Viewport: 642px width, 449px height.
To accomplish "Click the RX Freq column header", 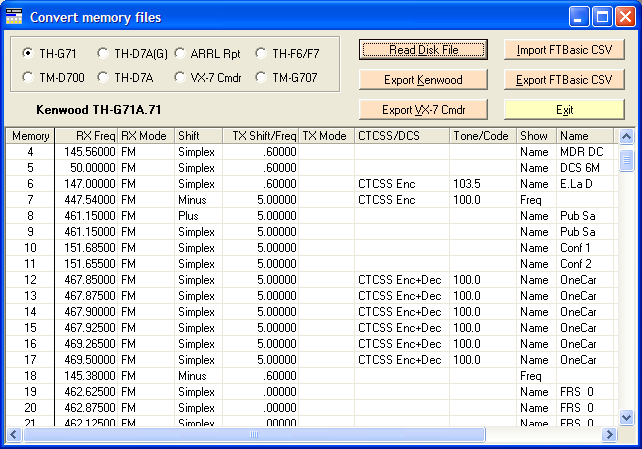I will [x=86, y=136].
